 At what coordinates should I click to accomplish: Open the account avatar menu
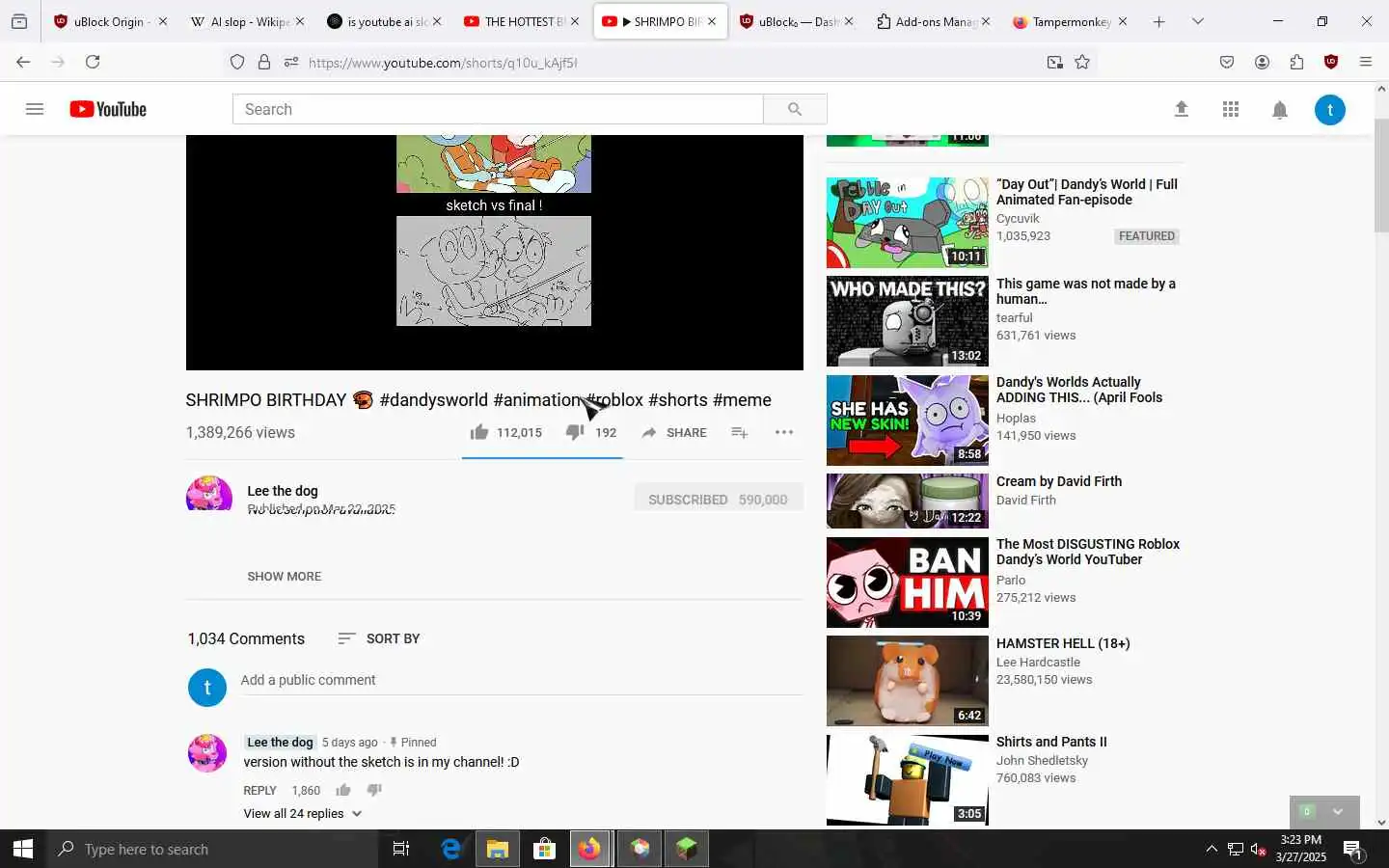click(1330, 110)
